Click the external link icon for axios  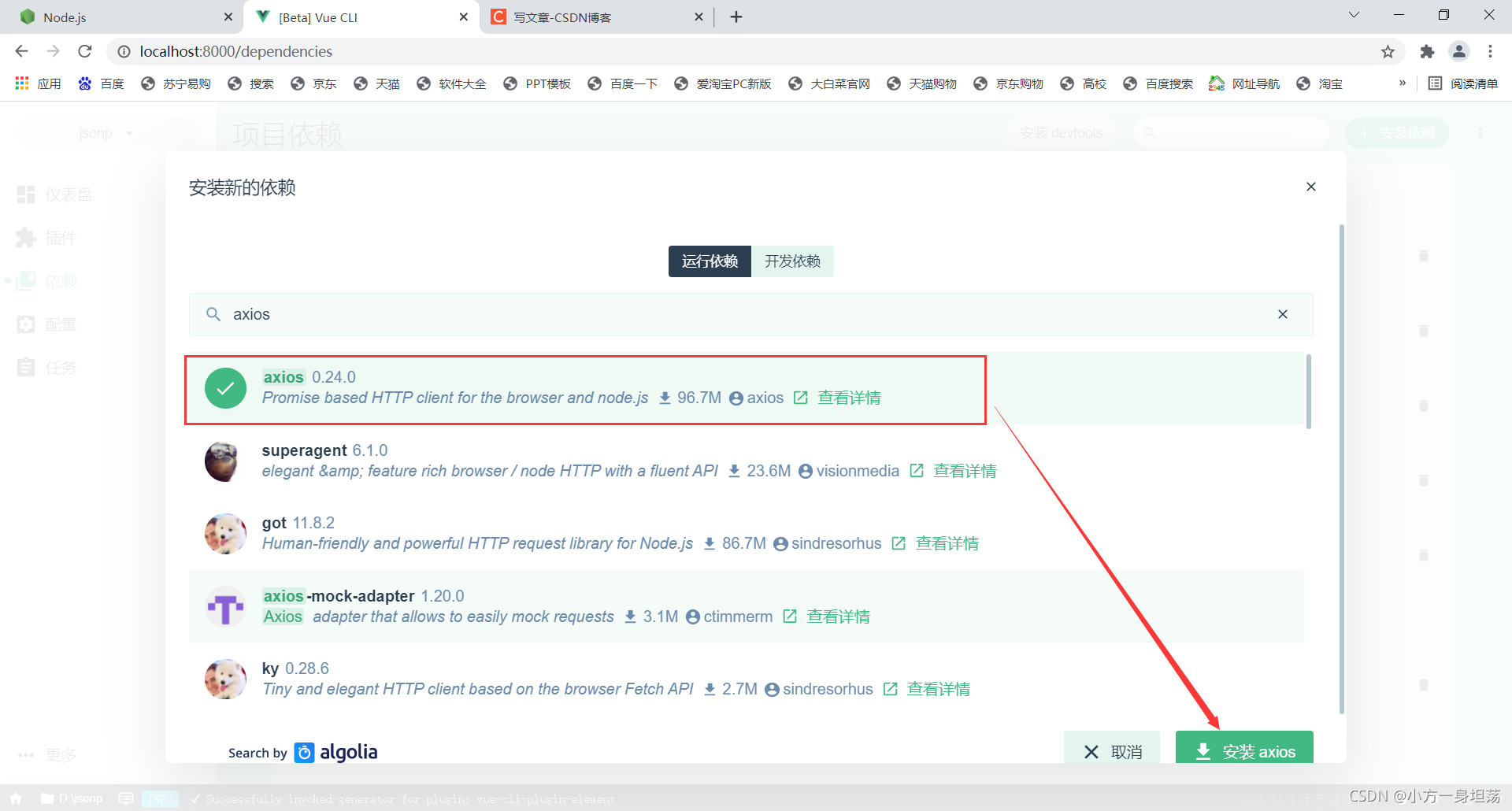[x=800, y=398]
